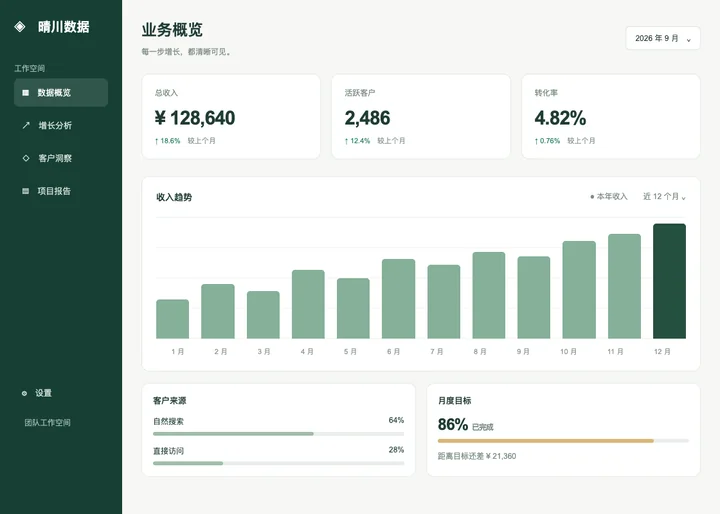Click the 0.76% growth indicator
Image resolution: width=720 pixels, height=514 pixels.
(547, 141)
